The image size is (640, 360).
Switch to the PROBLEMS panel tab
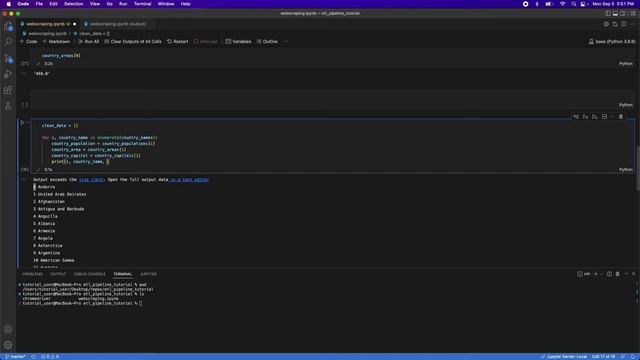tap(32, 274)
